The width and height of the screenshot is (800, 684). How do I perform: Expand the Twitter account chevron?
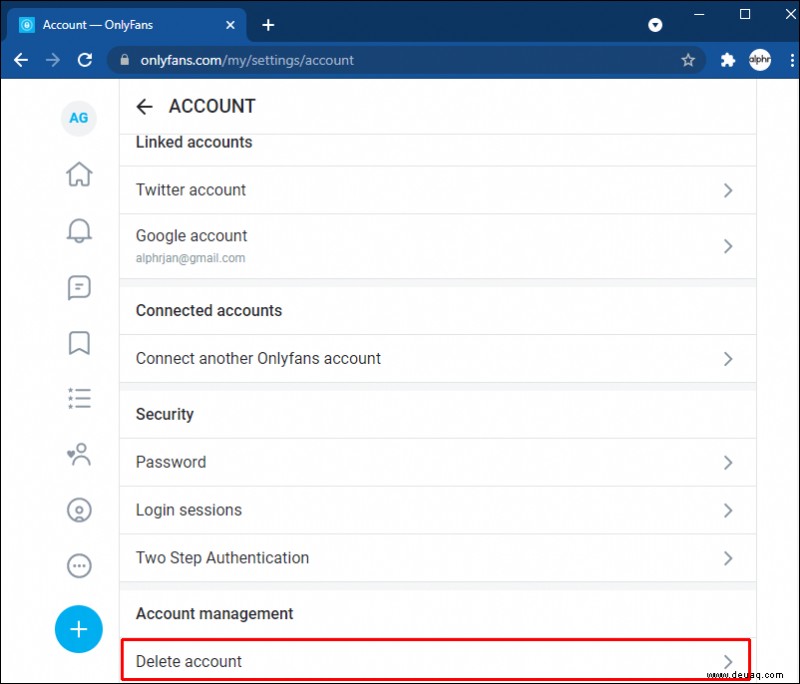pos(728,190)
